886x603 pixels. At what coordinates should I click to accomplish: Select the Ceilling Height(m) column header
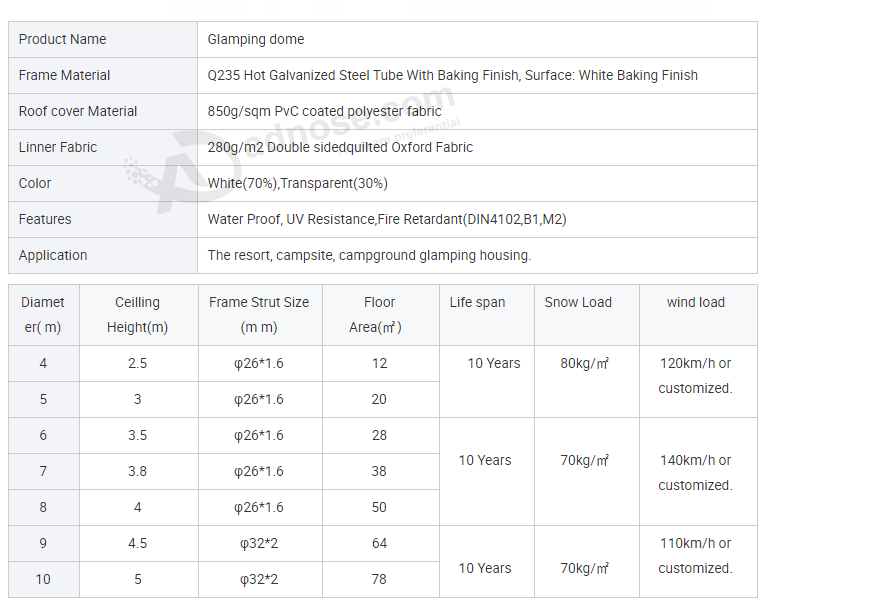[x=138, y=314]
